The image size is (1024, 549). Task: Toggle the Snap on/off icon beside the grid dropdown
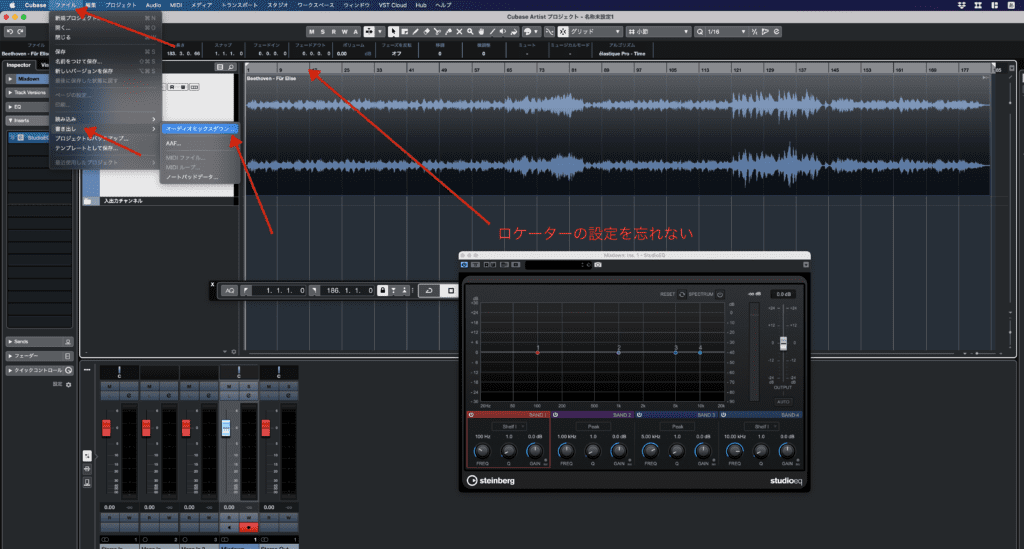point(564,31)
